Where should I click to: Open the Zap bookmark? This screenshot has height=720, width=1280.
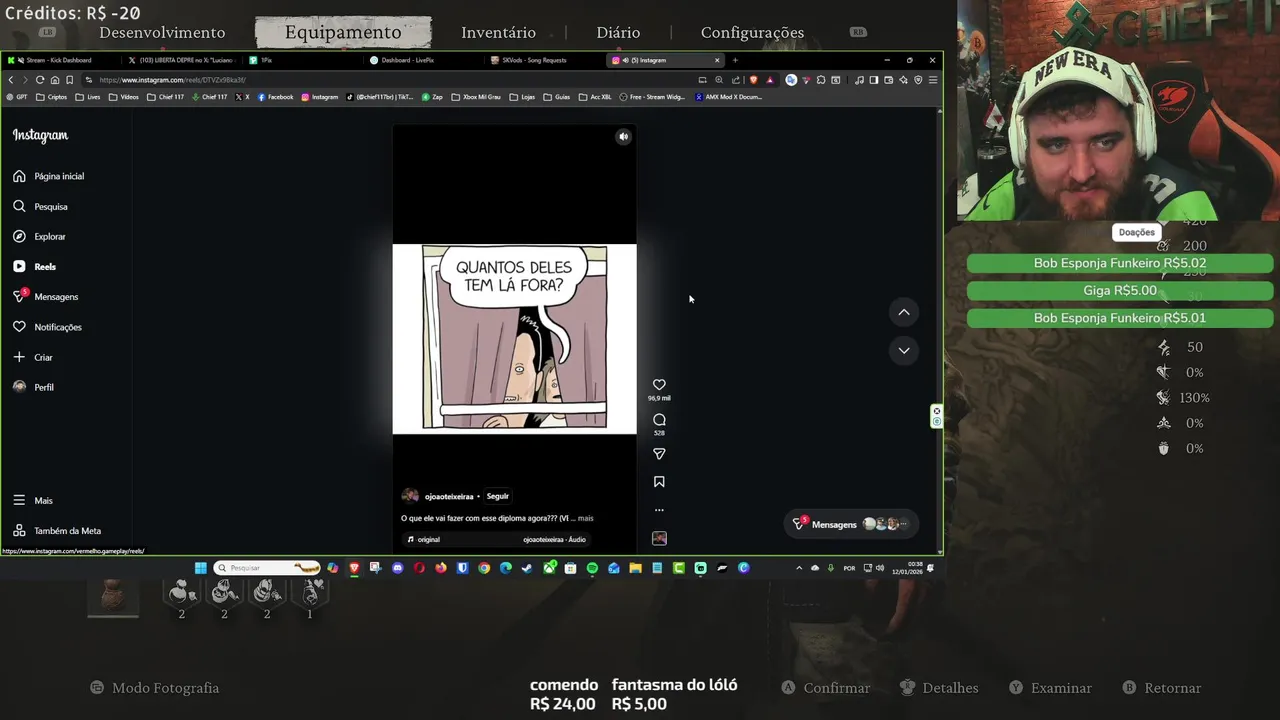432,97
